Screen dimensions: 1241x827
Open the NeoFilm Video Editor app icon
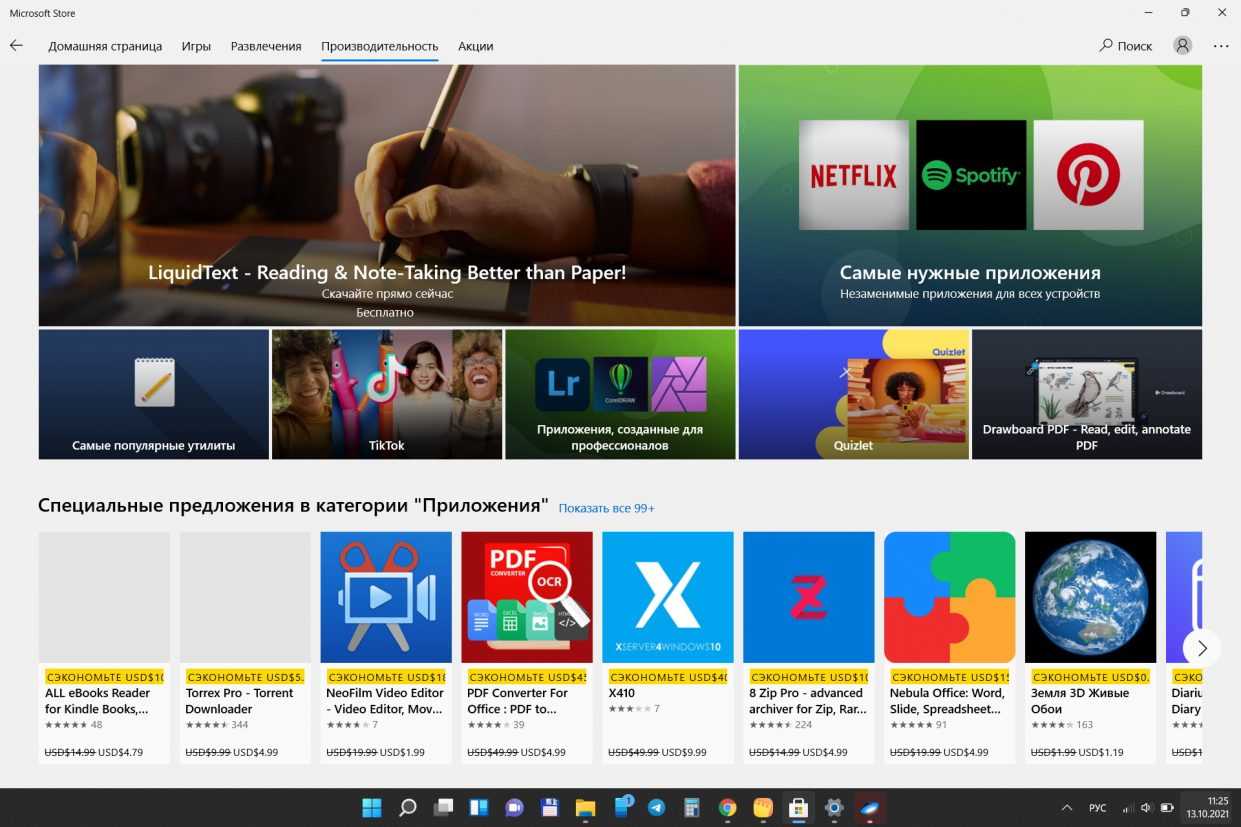tap(386, 597)
